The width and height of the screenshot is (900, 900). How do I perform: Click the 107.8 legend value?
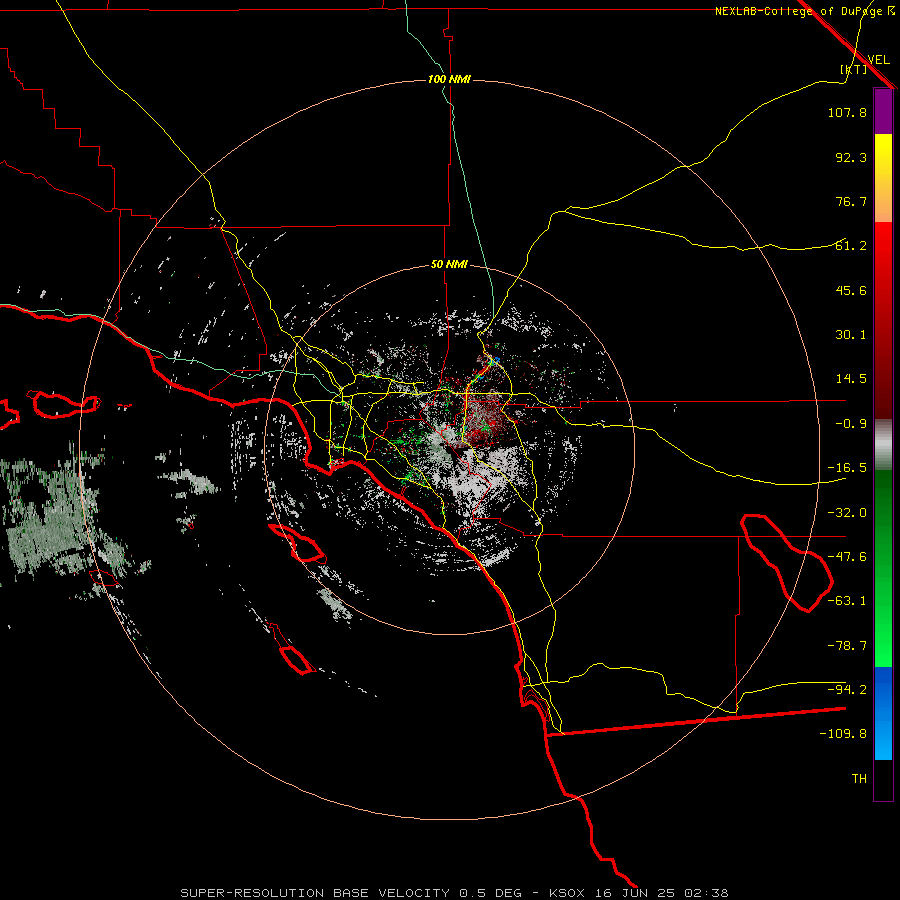847,112
